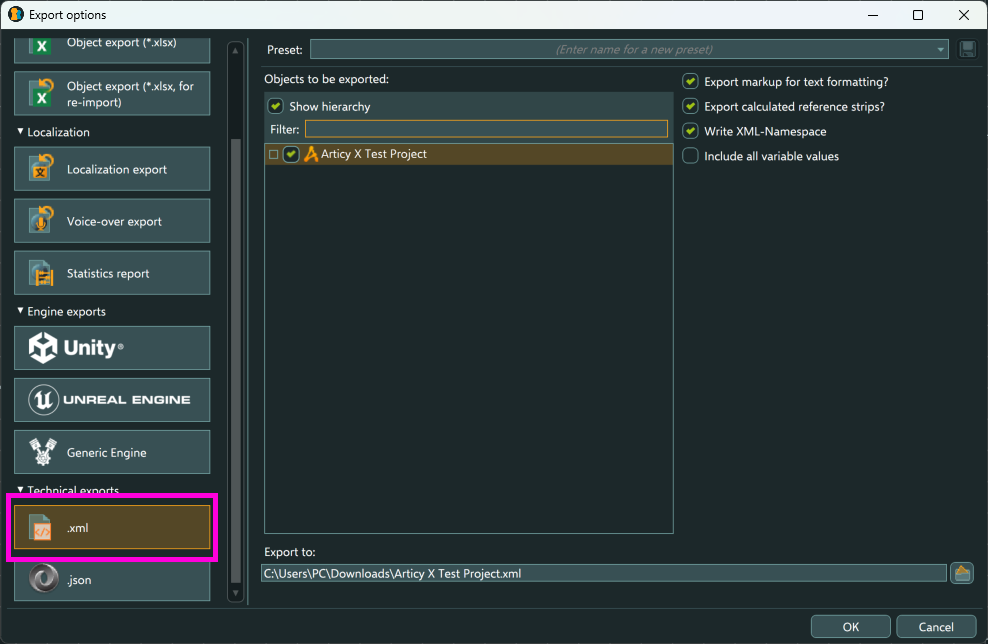This screenshot has height=644, width=988.
Task: Click the export list scrollbar thumb
Action: [x=236, y=360]
